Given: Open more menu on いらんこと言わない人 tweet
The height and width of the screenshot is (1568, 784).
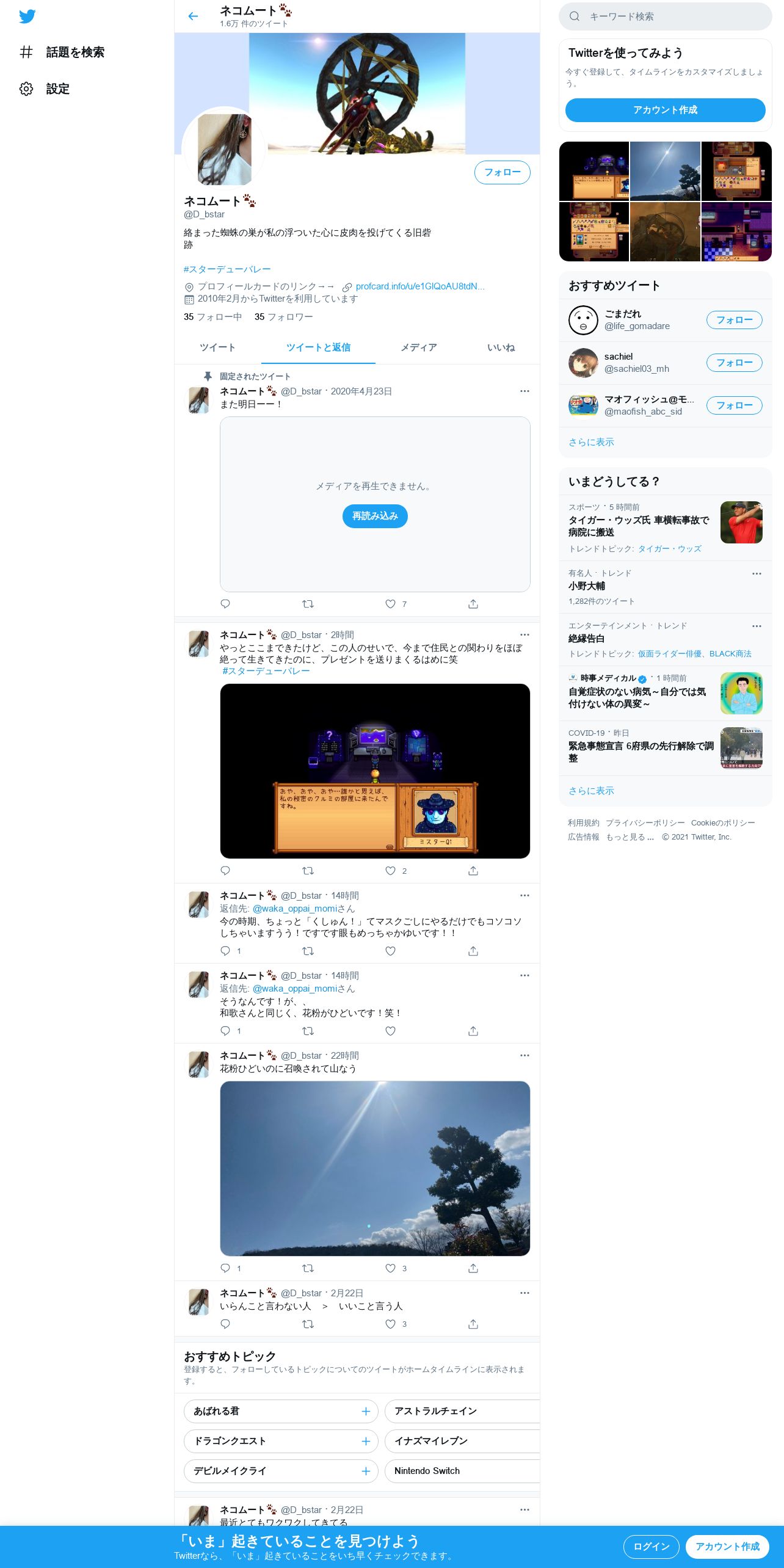Looking at the screenshot, I should coord(524,1293).
